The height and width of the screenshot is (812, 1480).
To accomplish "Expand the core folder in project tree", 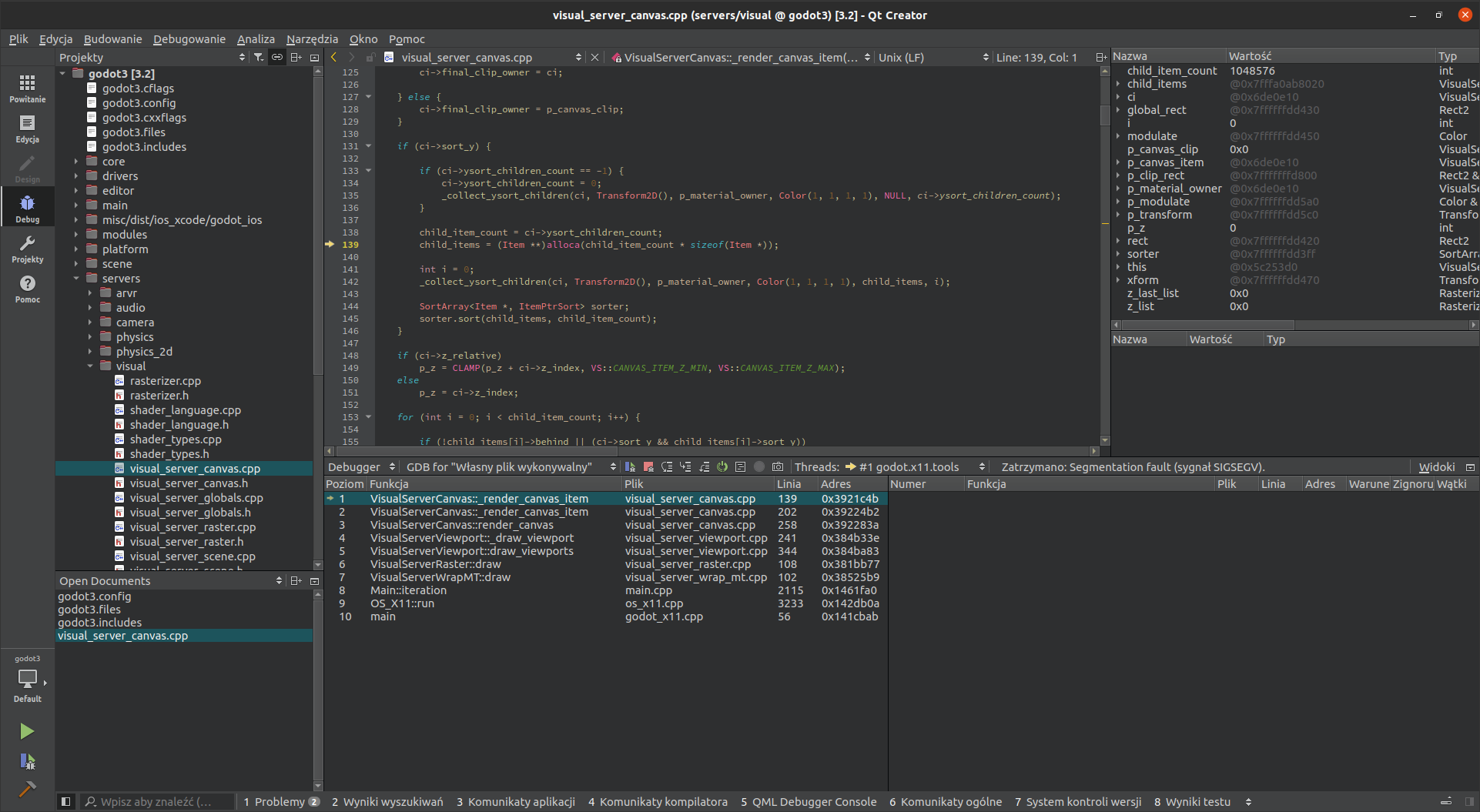I will tap(76, 162).
